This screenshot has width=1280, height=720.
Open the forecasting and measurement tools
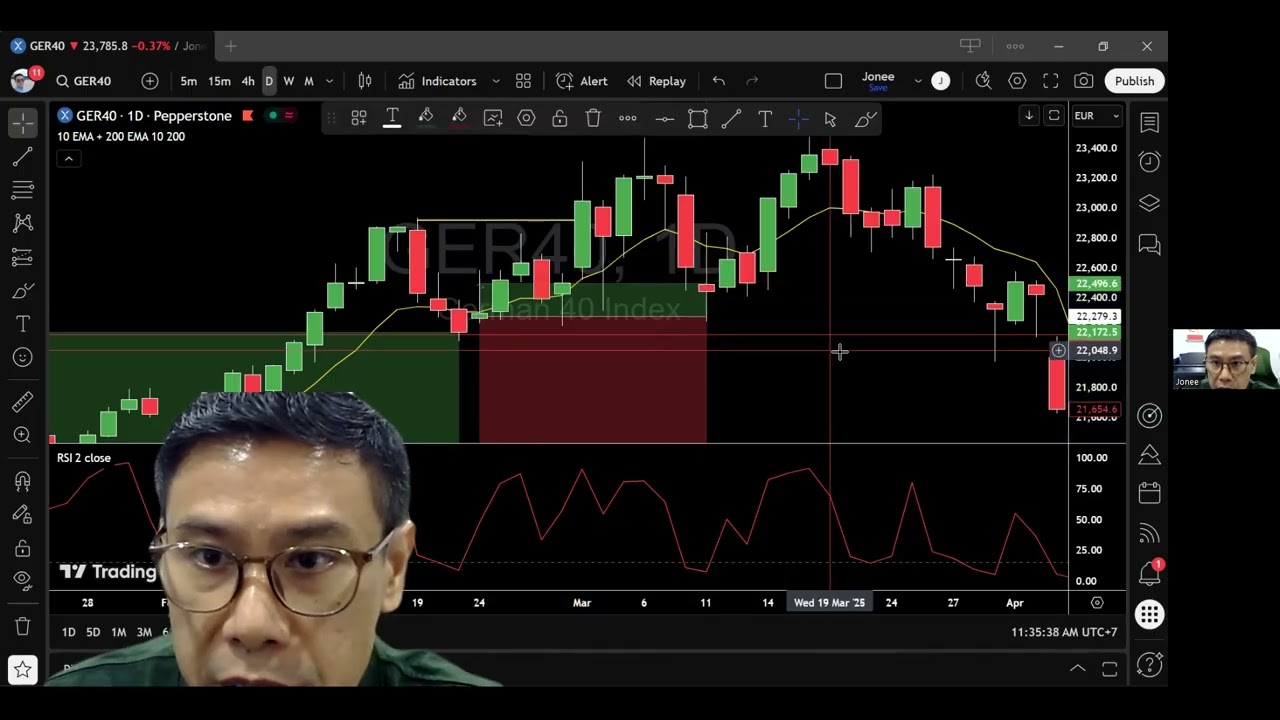[22, 257]
